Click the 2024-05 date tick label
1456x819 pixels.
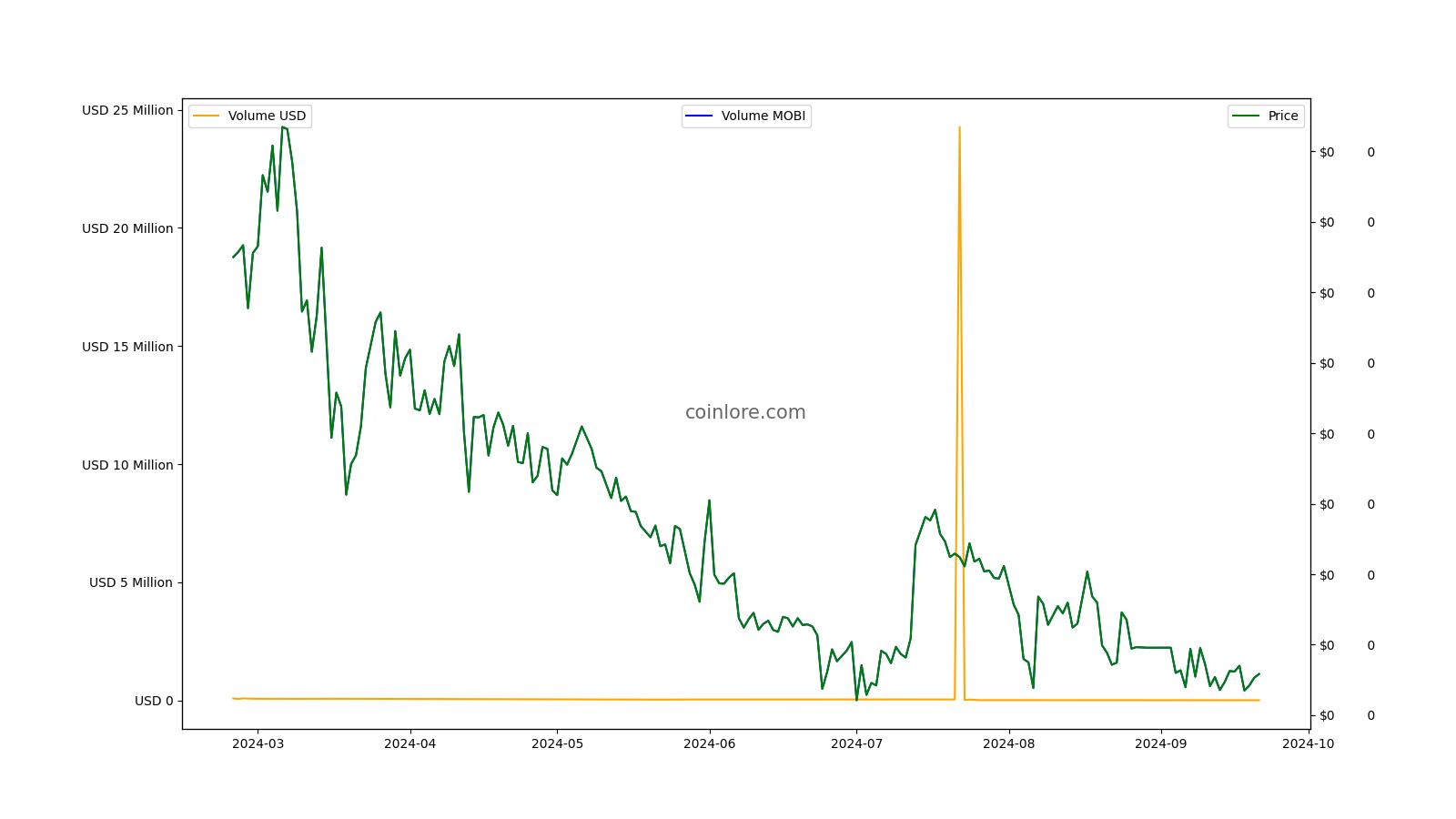click(x=557, y=743)
